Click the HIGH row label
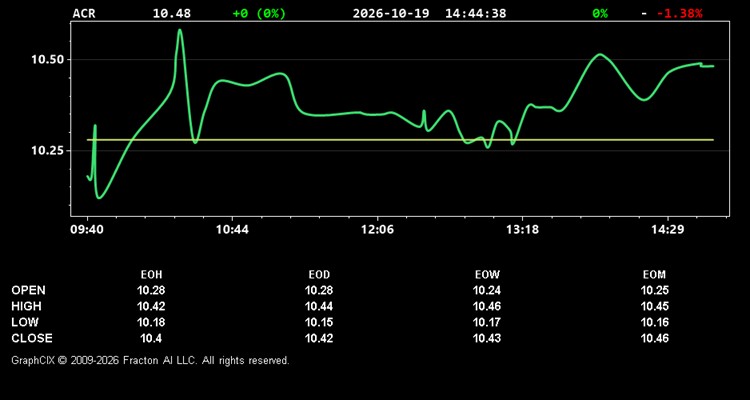Viewport: 750px width, 400px height. coord(26,306)
